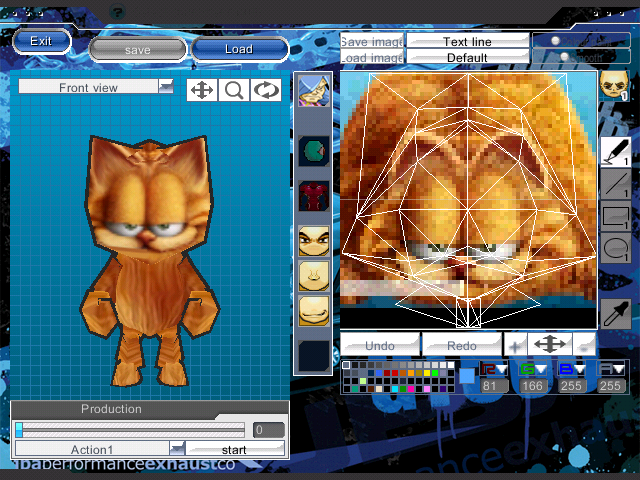Viewport: 640px width, 480px height.
Task: Click the Default button
Action: coord(468,57)
